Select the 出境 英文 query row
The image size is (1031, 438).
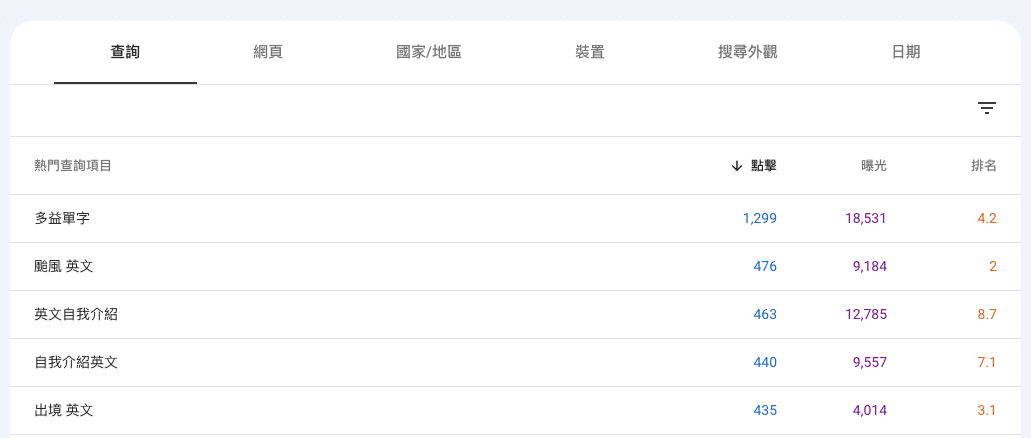coord(64,410)
